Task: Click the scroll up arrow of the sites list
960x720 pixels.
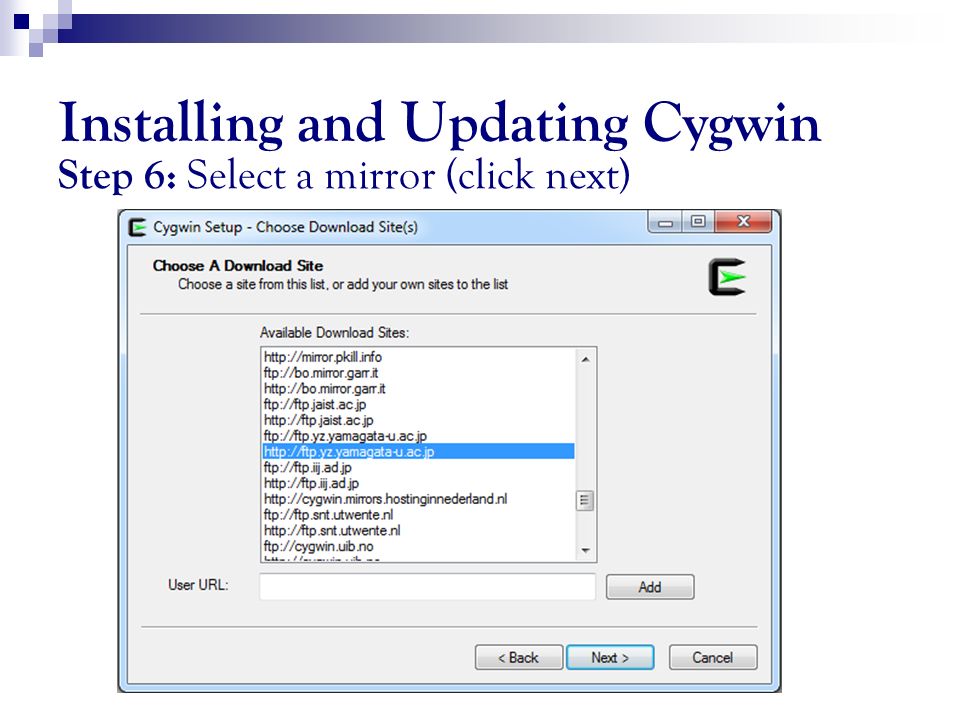Action: click(585, 359)
